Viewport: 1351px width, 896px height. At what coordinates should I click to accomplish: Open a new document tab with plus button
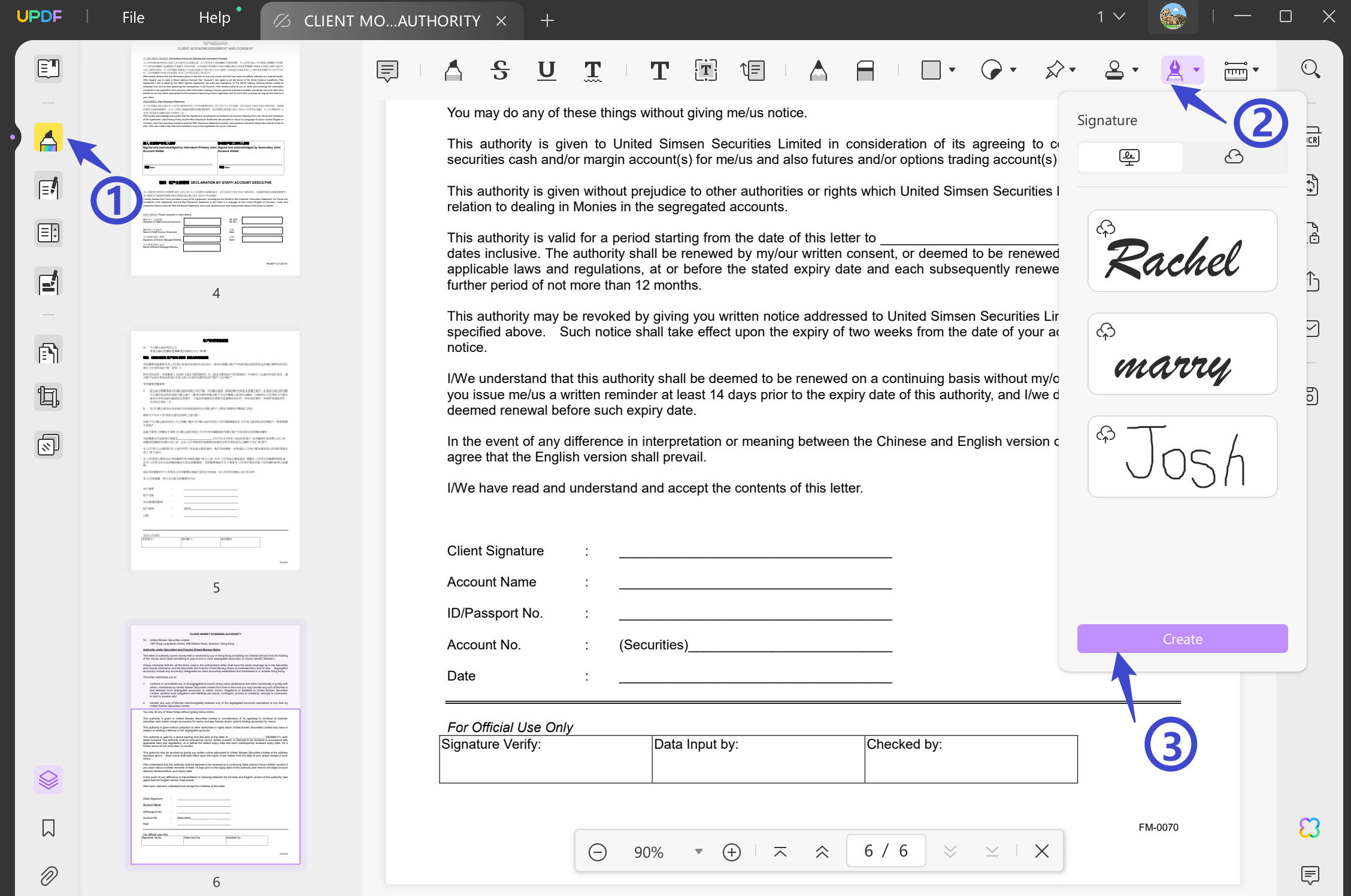(x=547, y=20)
